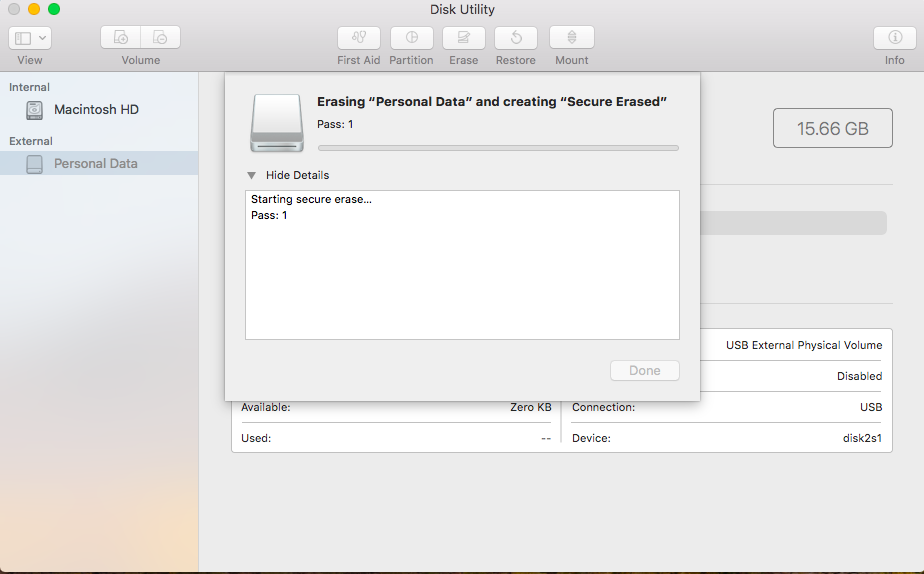Viewport: 924px width, 574px height.
Task: Click the Internal section header
Action: point(29,87)
